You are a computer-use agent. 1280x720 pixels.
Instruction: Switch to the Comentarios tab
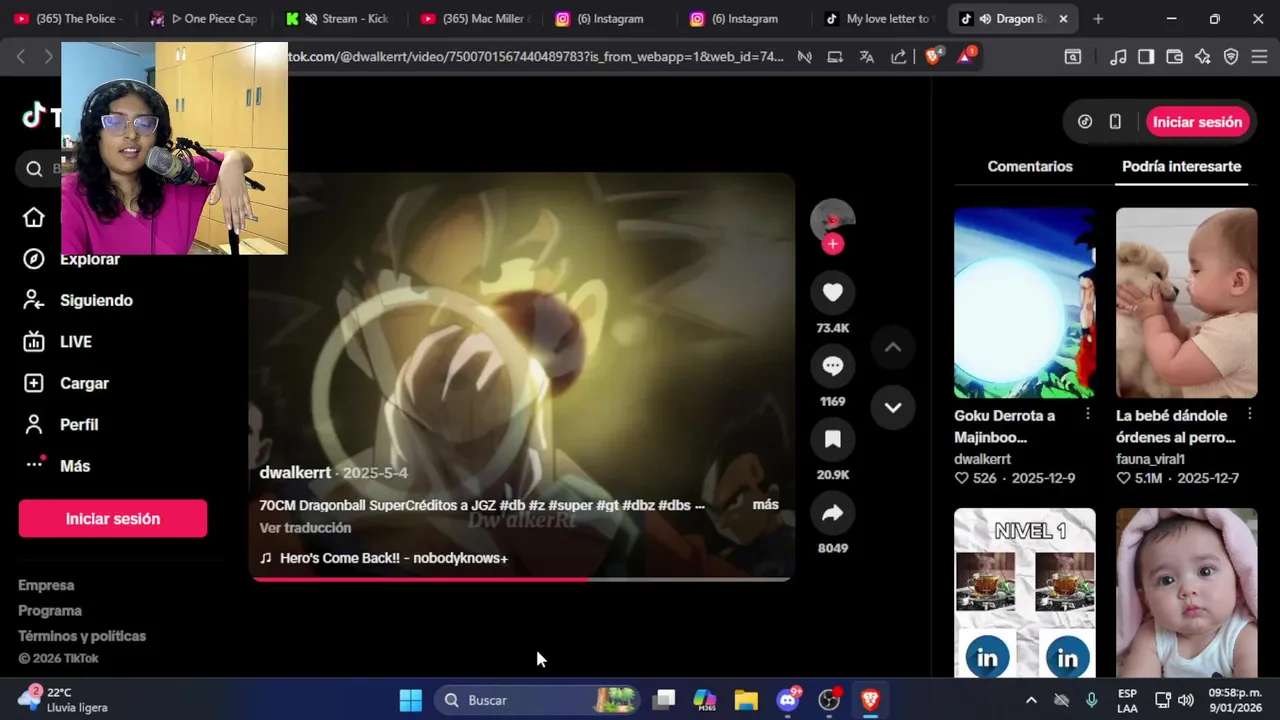1030,167
